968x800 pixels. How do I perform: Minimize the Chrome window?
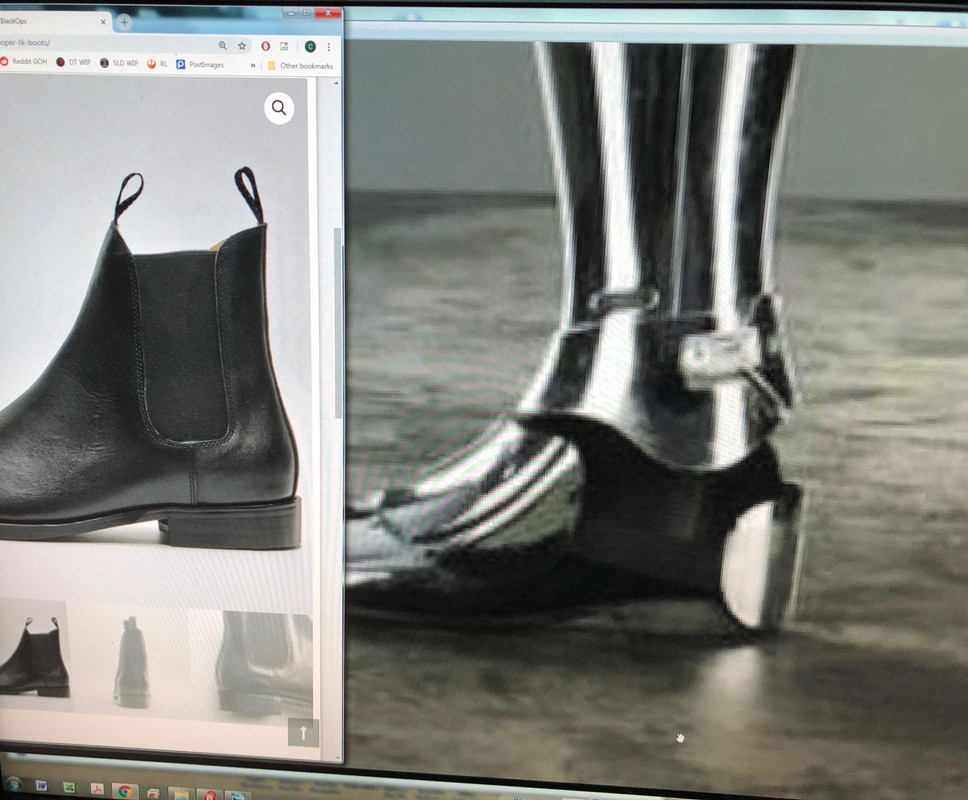coord(291,12)
